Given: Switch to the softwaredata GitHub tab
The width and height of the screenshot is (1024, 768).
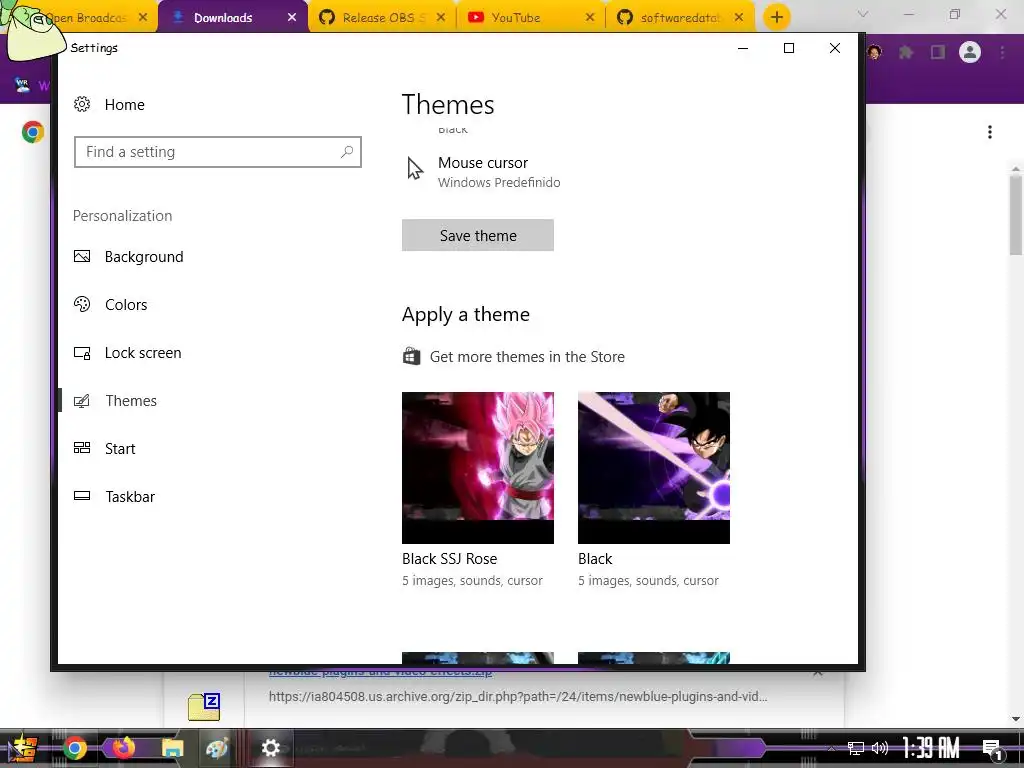Looking at the screenshot, I should point(679,18).
